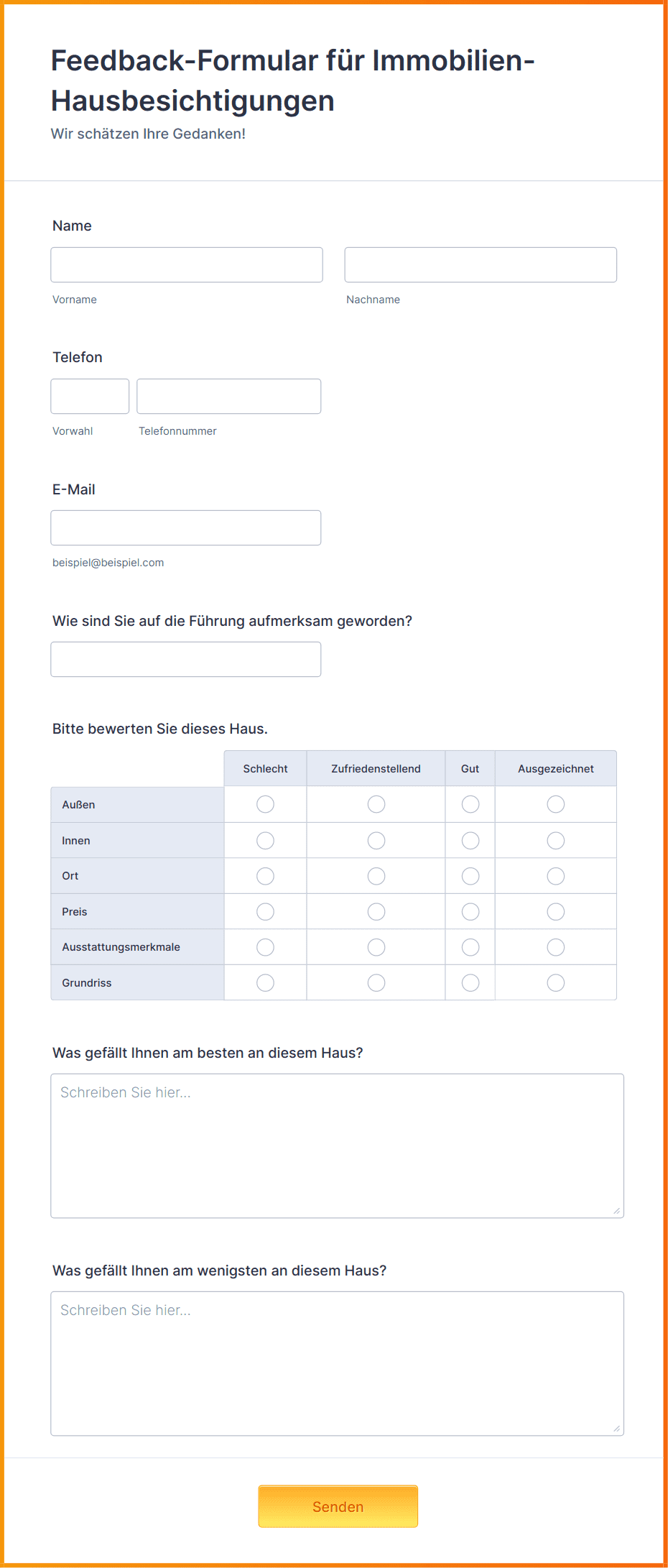
Task: Focus the Vorwahl phone field
Action: point(90,396)
